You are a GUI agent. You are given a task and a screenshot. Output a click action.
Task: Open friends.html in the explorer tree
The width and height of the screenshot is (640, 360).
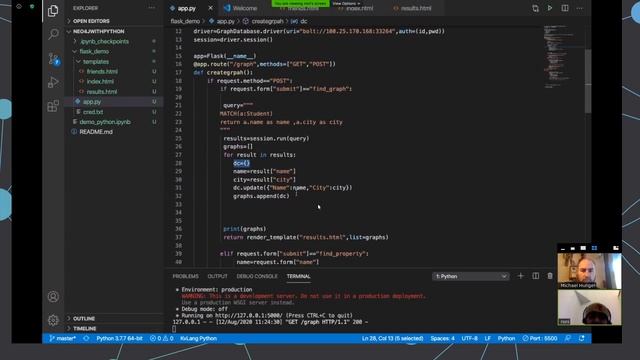(102, 71)
